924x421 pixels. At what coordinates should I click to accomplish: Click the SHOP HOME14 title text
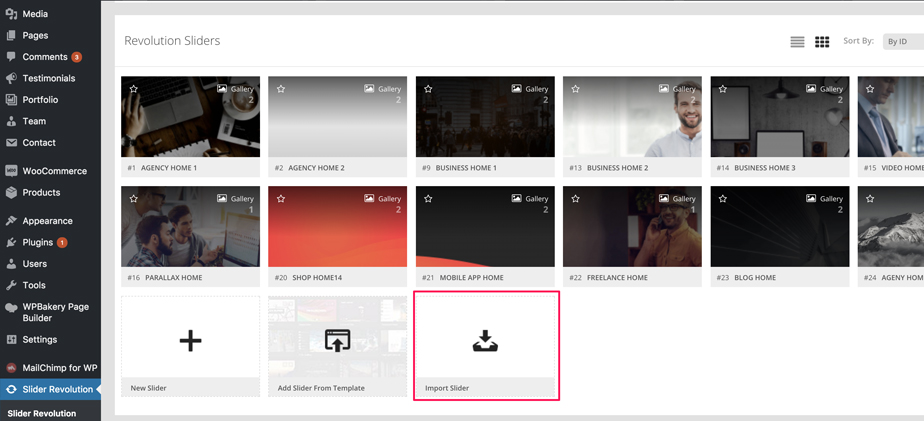click(315, 278)
